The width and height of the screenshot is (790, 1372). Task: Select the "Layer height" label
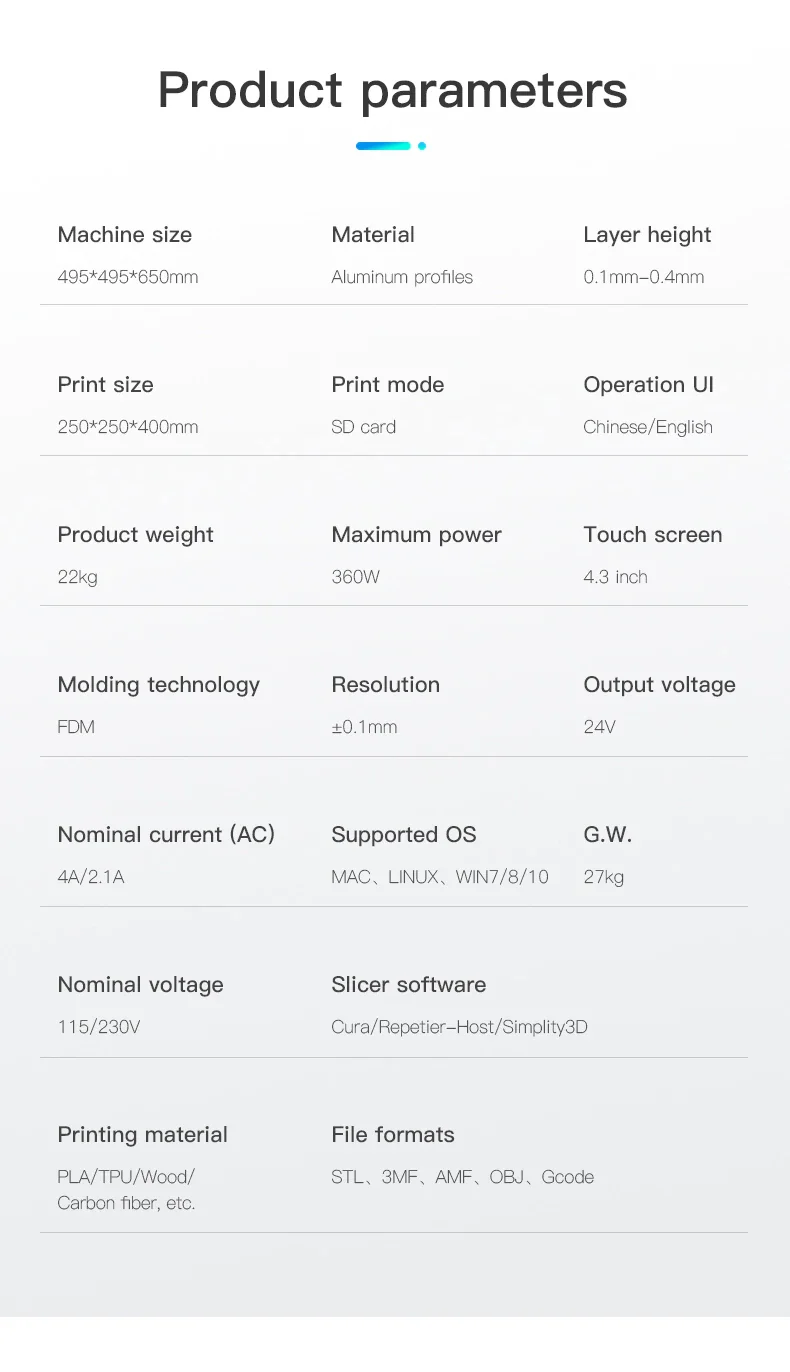[647, 235]
